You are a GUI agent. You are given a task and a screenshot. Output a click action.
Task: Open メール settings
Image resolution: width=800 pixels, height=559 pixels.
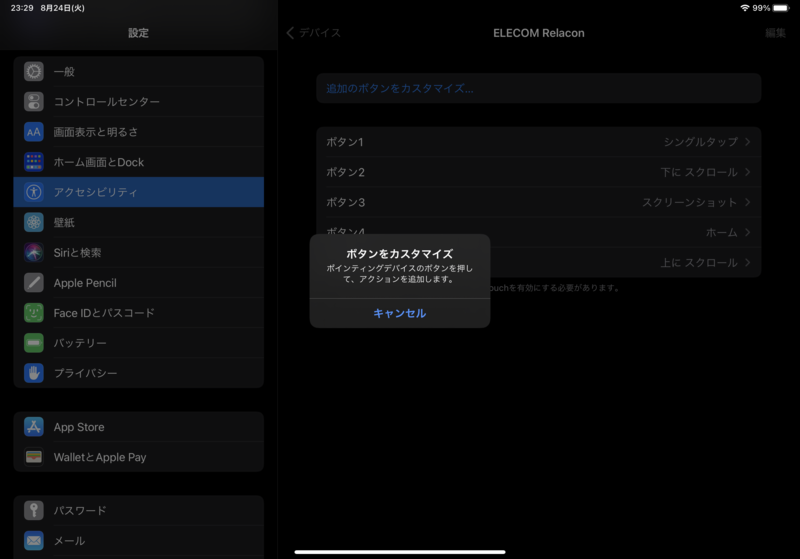(139, 541)
